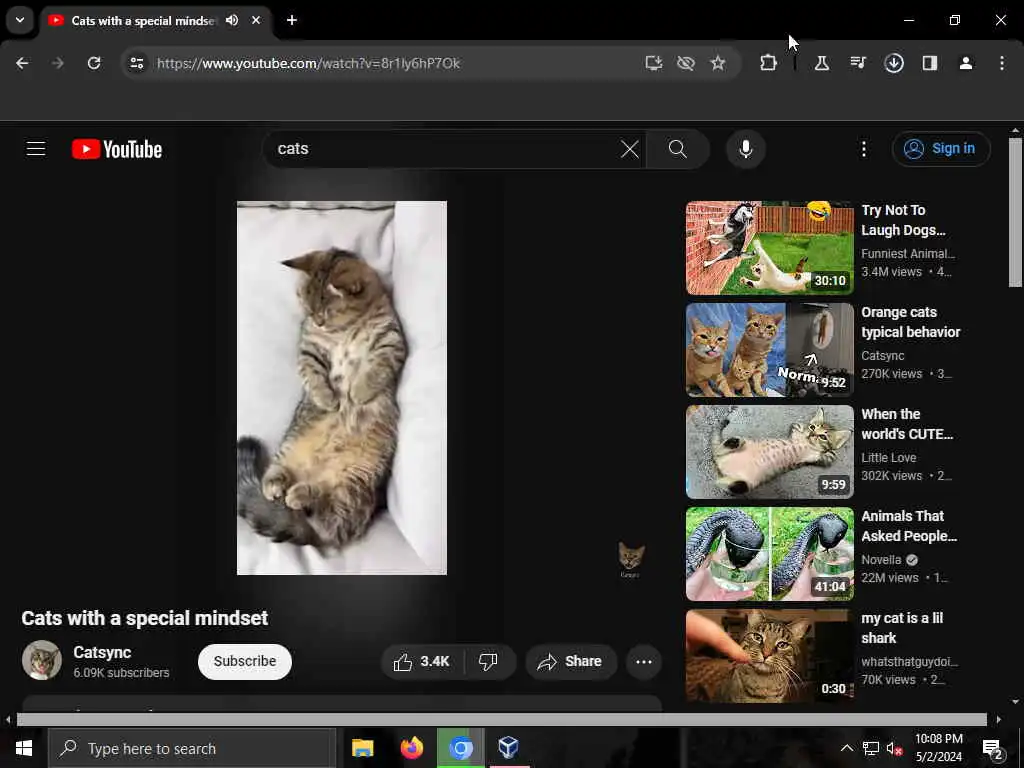Screen dimensions: 1024x768
Task: Expand the tab search dropdown
Action: click(20, 20)
